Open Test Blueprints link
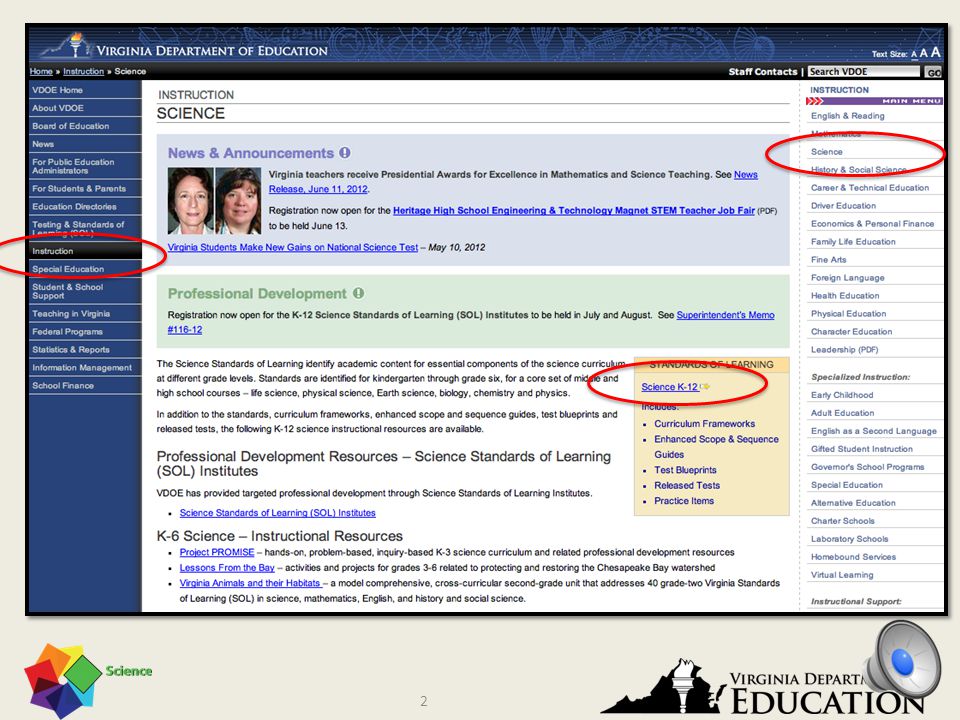This screenshot has width=960, height=720. pos(685,470)
